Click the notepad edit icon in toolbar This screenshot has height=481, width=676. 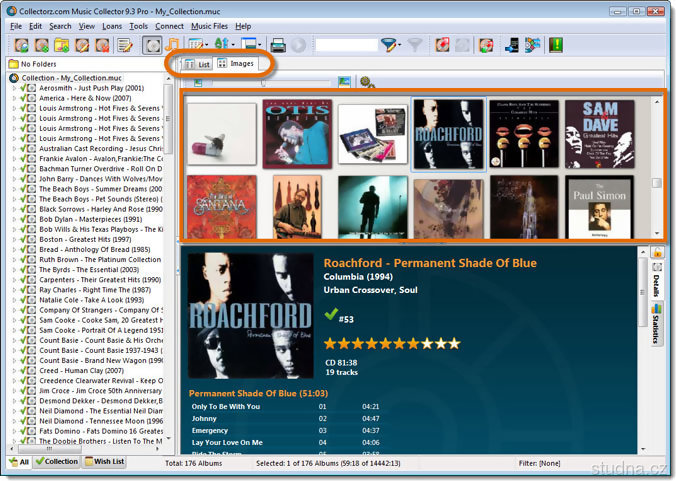pos(125,45)
